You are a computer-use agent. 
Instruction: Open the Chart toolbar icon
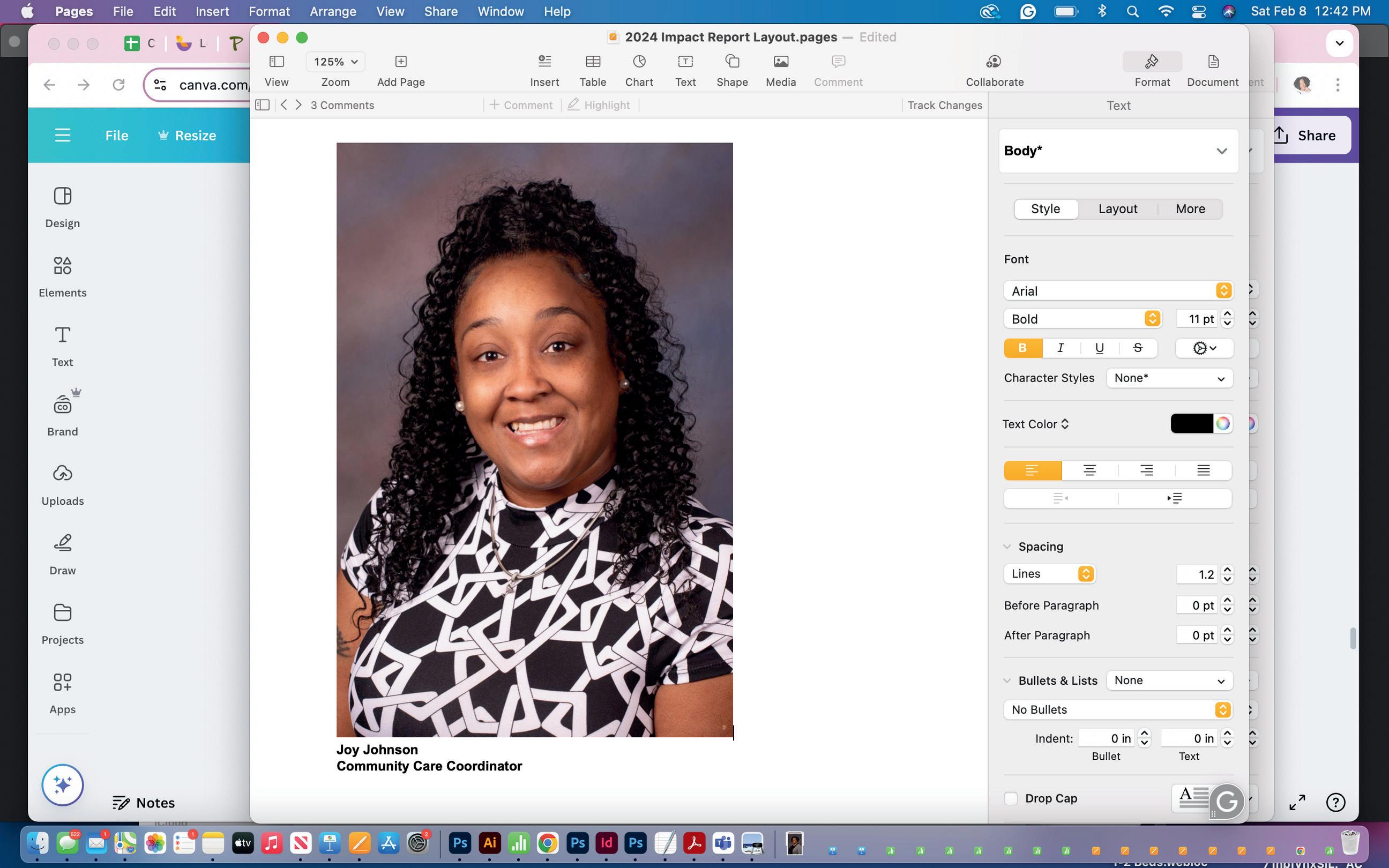tap(639, 62)
